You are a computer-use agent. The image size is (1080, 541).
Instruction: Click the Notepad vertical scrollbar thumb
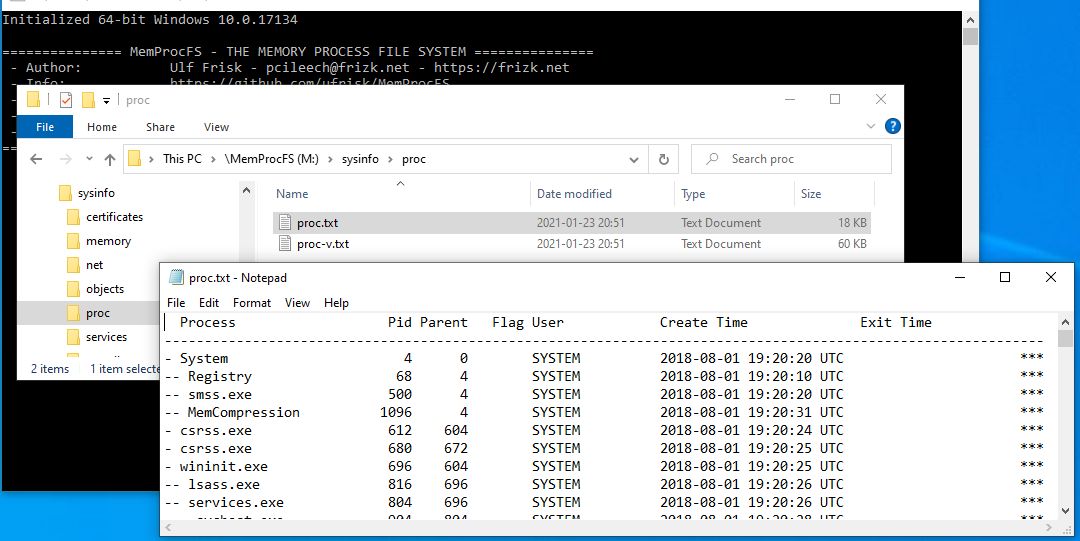1066,338
